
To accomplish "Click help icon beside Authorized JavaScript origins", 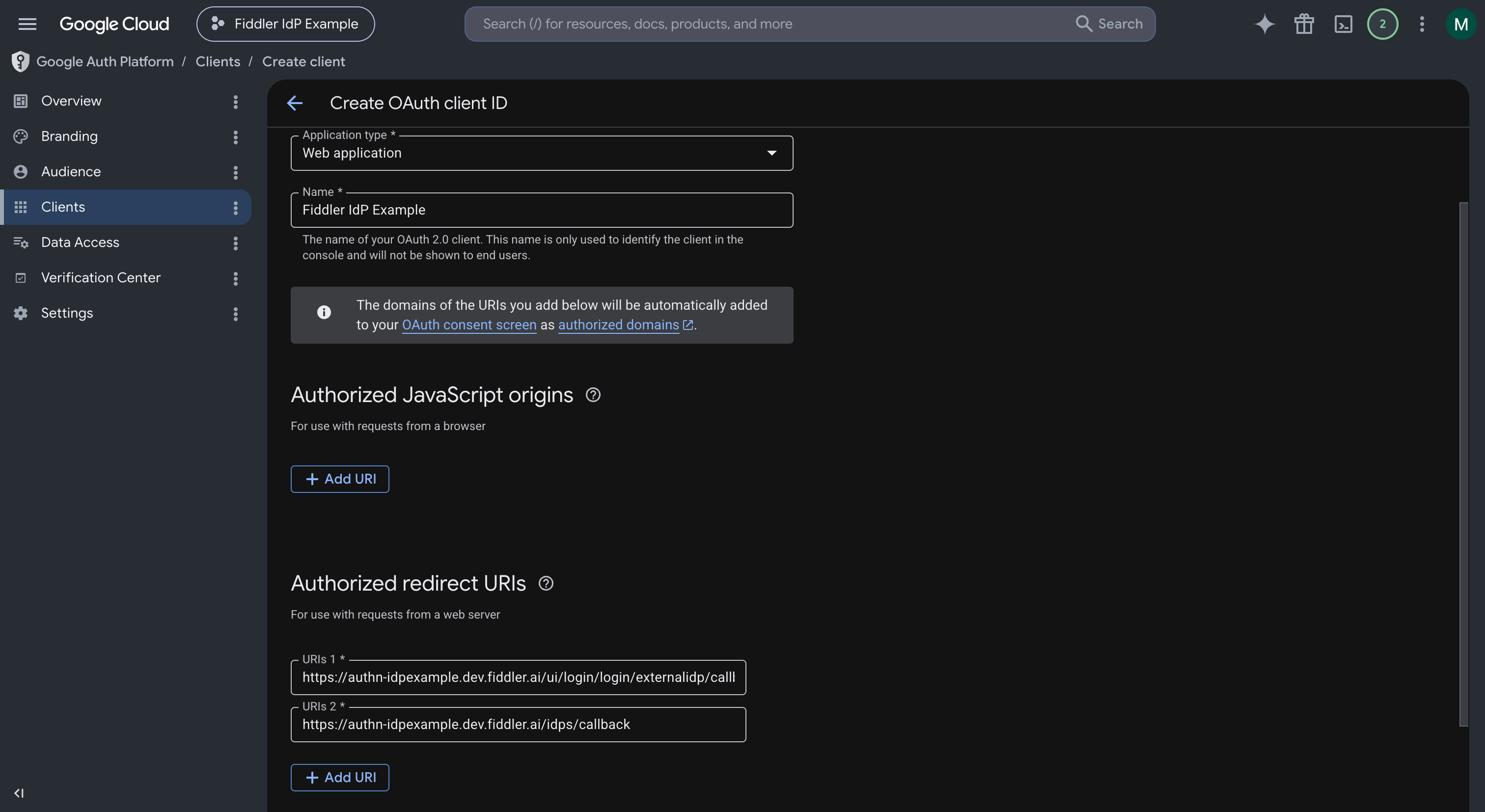I will click(593, 395).
